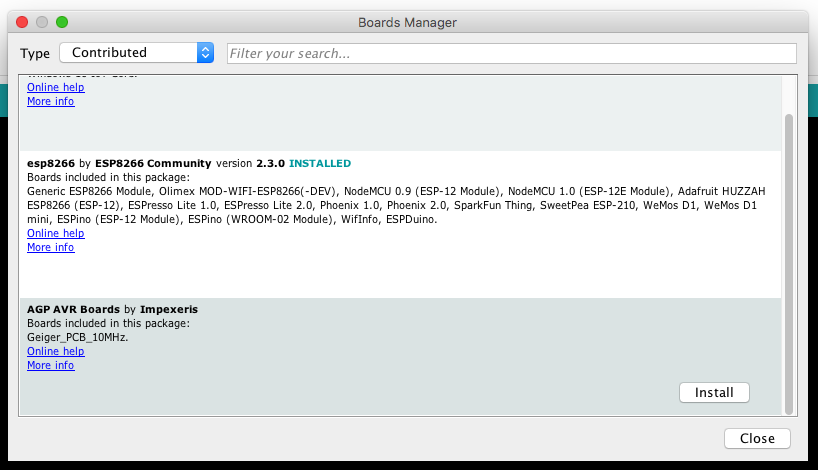Click 'Boards included in this package:' under esp8266
The height and width of the screenshot is (470, 818).
[x=109, y=177]
